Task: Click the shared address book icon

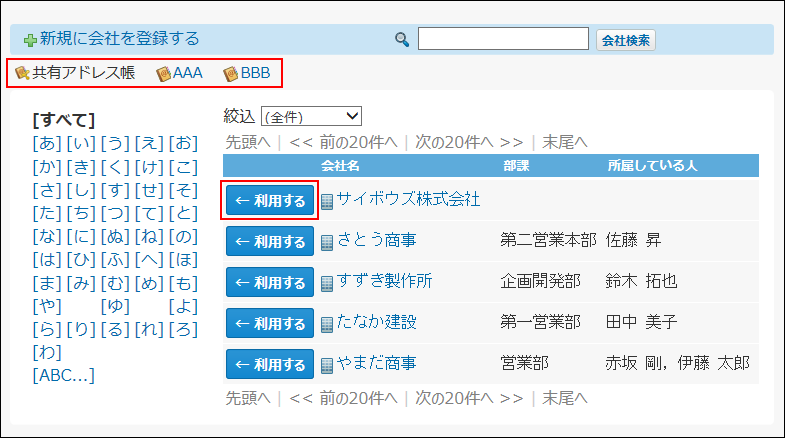Action: pos(23,74)
